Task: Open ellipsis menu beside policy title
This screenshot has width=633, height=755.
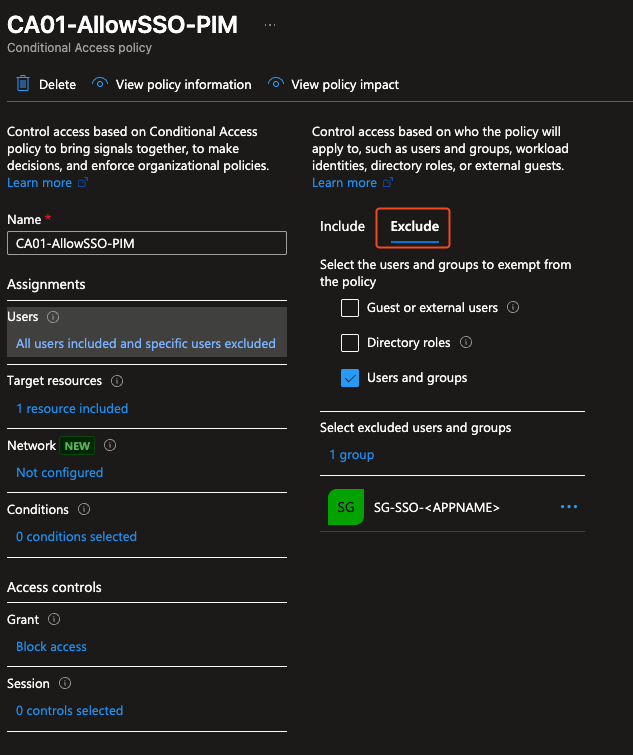Action: pyautogui.click(x=270, y=25)
